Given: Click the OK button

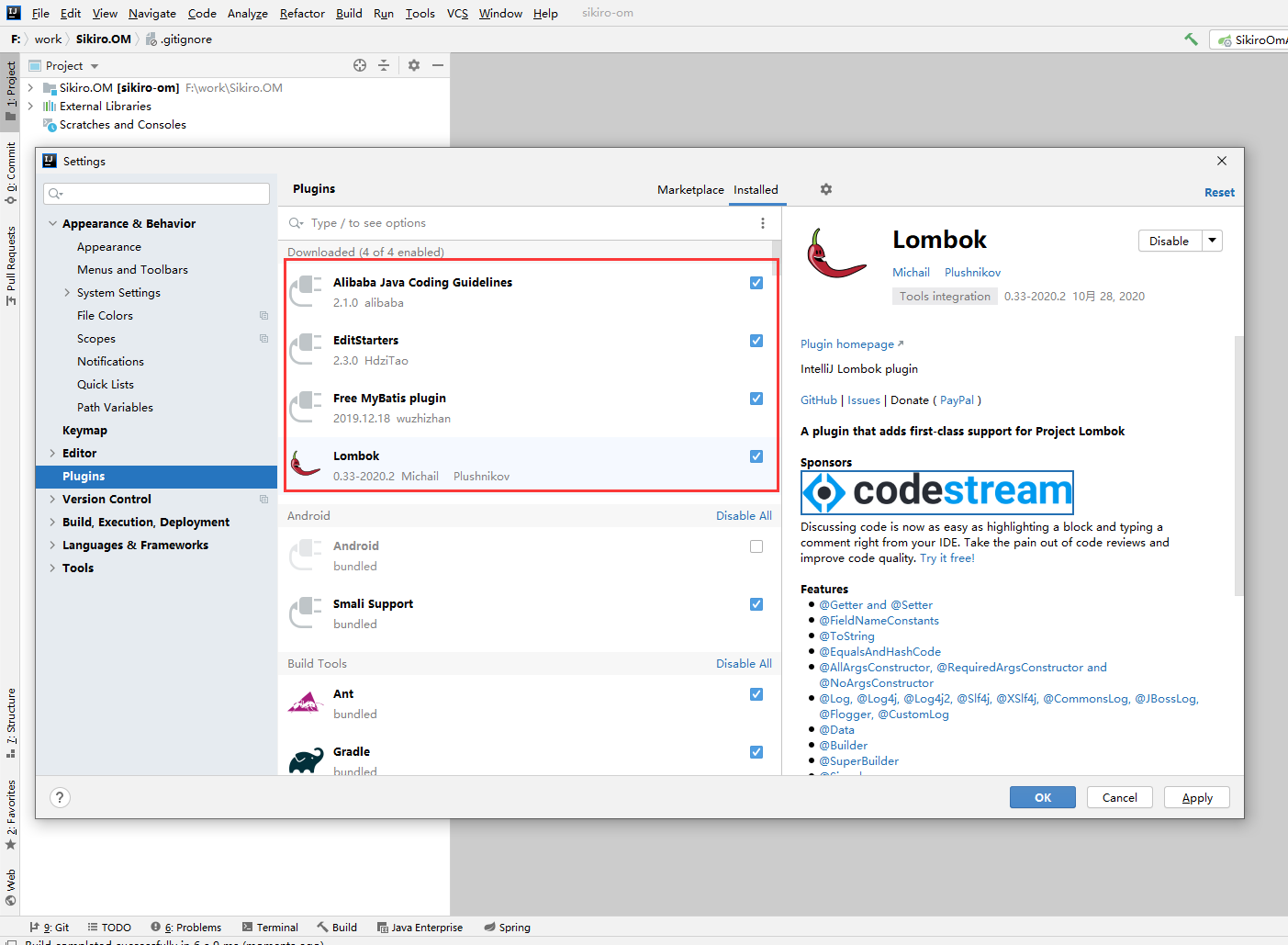Looking at the screenshot, I should tap(1043, 797).
